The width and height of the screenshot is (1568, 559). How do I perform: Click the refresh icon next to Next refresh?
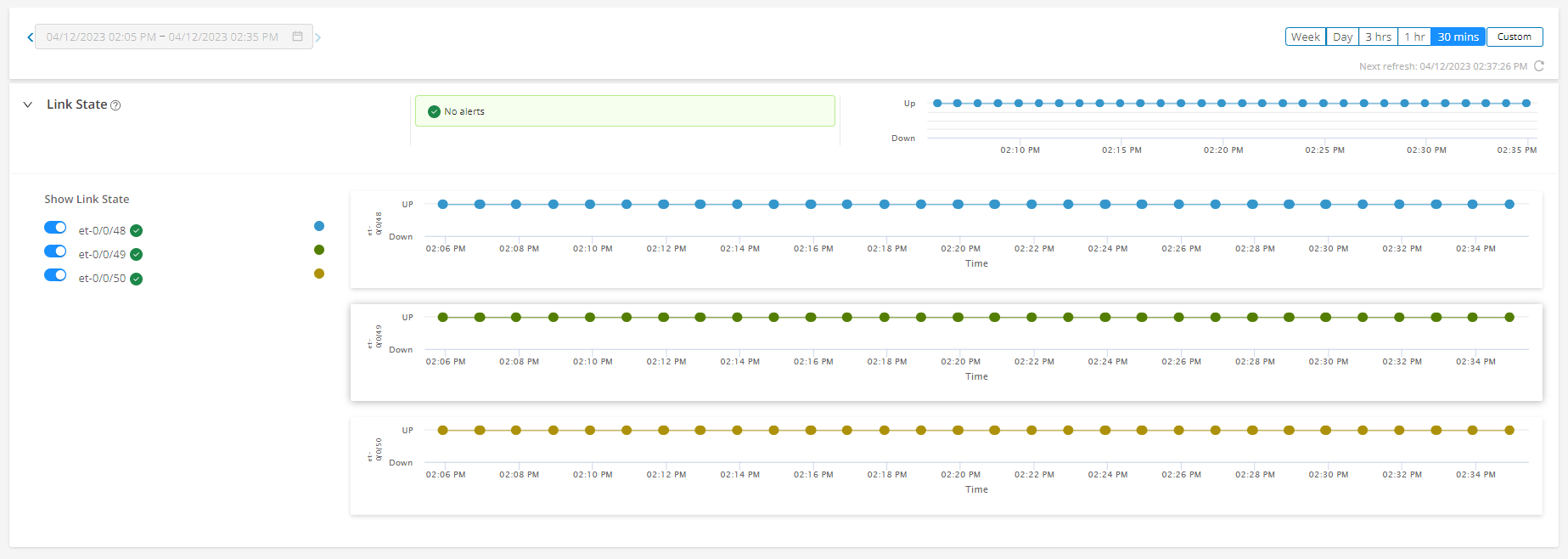pos(1539,66)
